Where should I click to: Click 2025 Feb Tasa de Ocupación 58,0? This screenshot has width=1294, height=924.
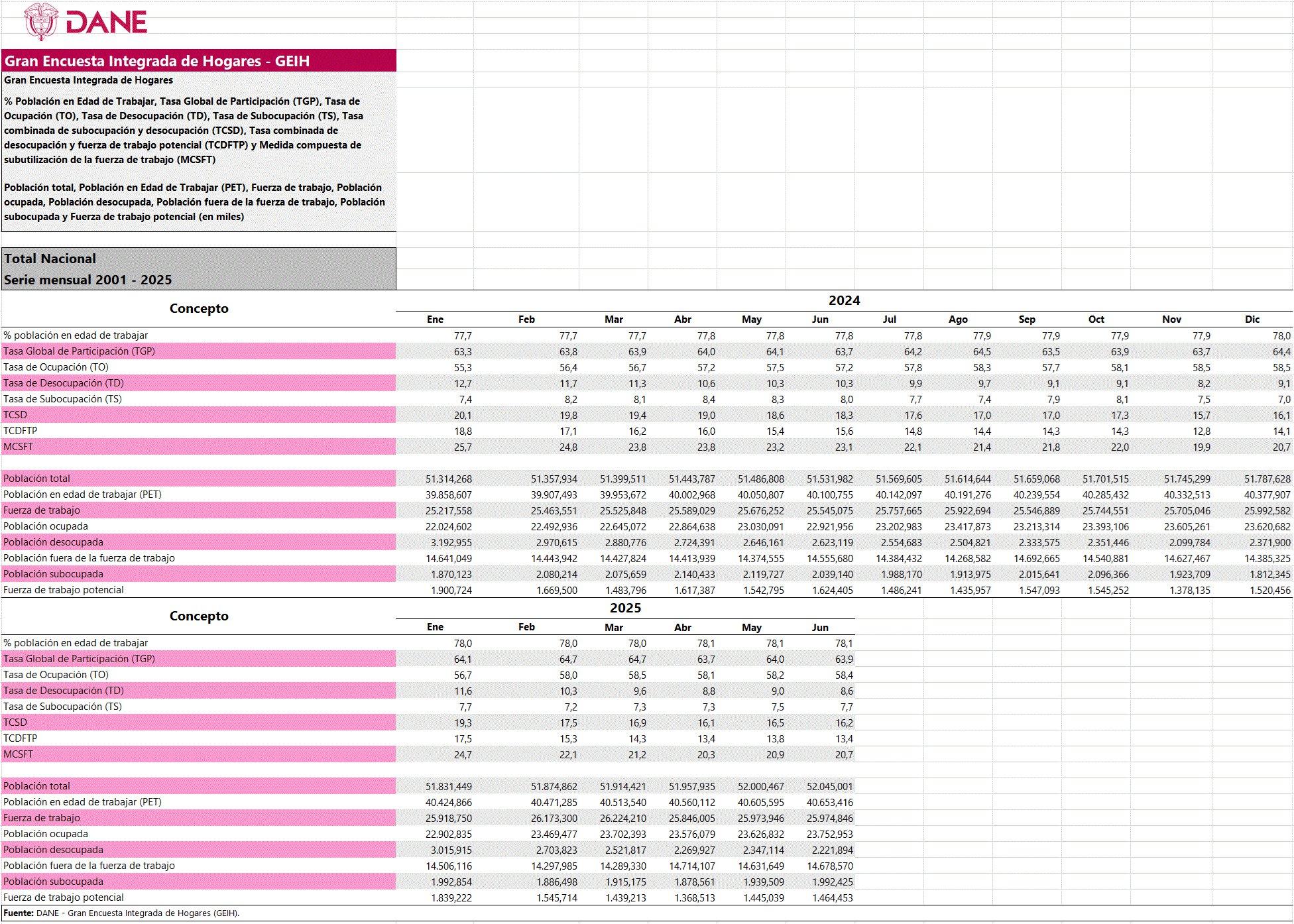(x=568, y=675)
